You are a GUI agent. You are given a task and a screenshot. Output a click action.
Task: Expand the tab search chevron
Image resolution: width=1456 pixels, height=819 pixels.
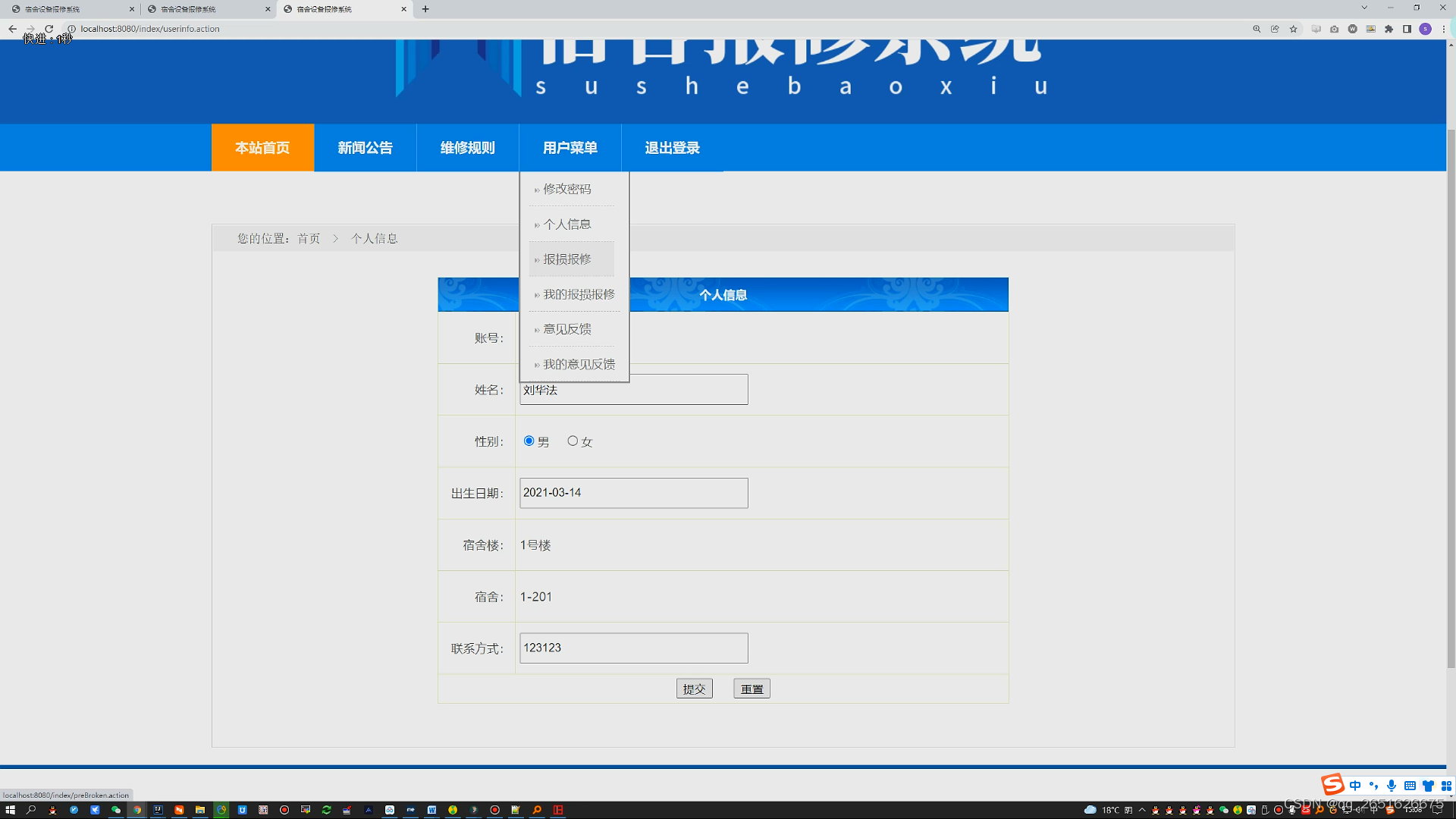[x=1364, y=8]
